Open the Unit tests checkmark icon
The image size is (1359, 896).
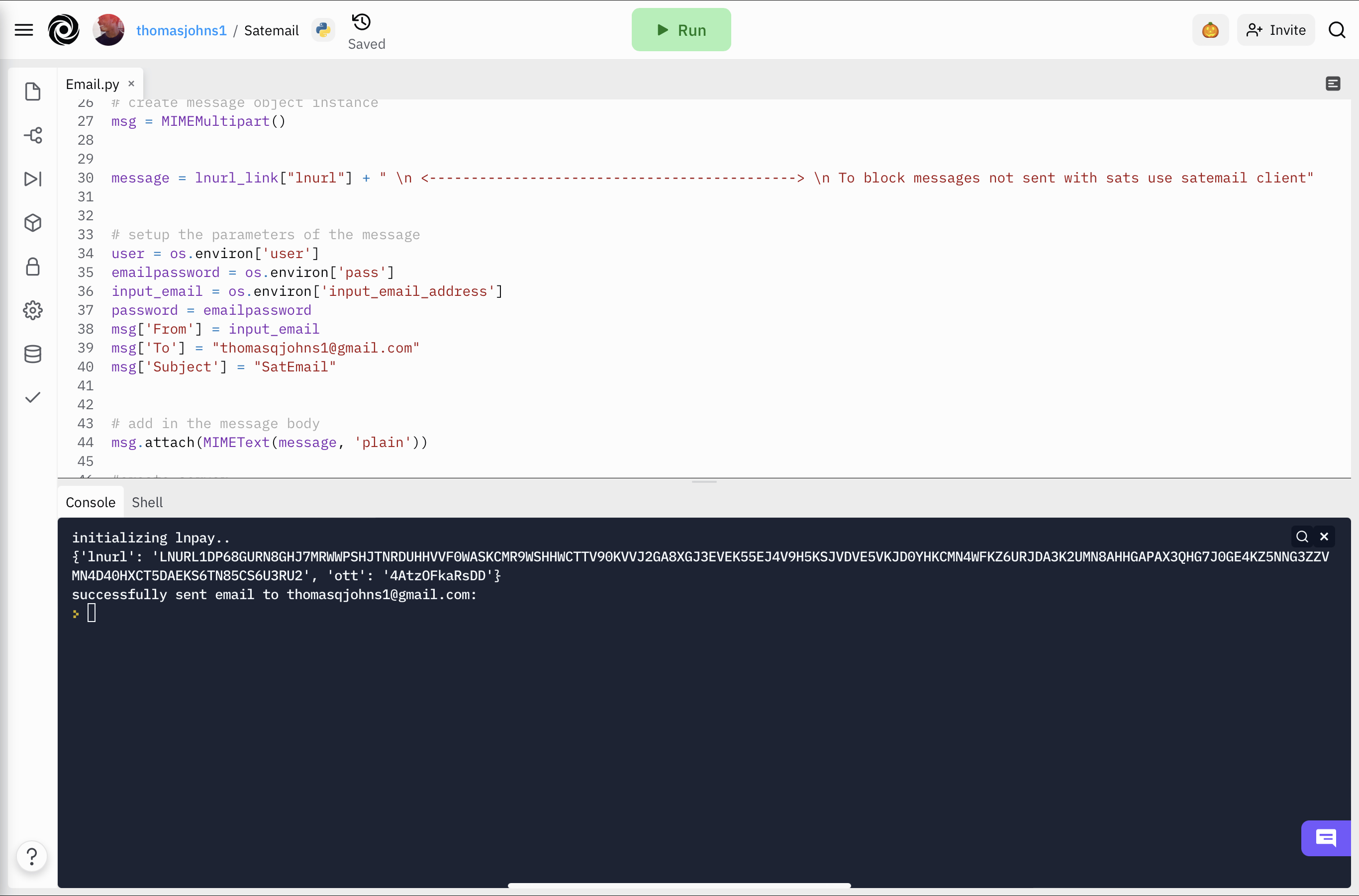(x=33, y=397)
